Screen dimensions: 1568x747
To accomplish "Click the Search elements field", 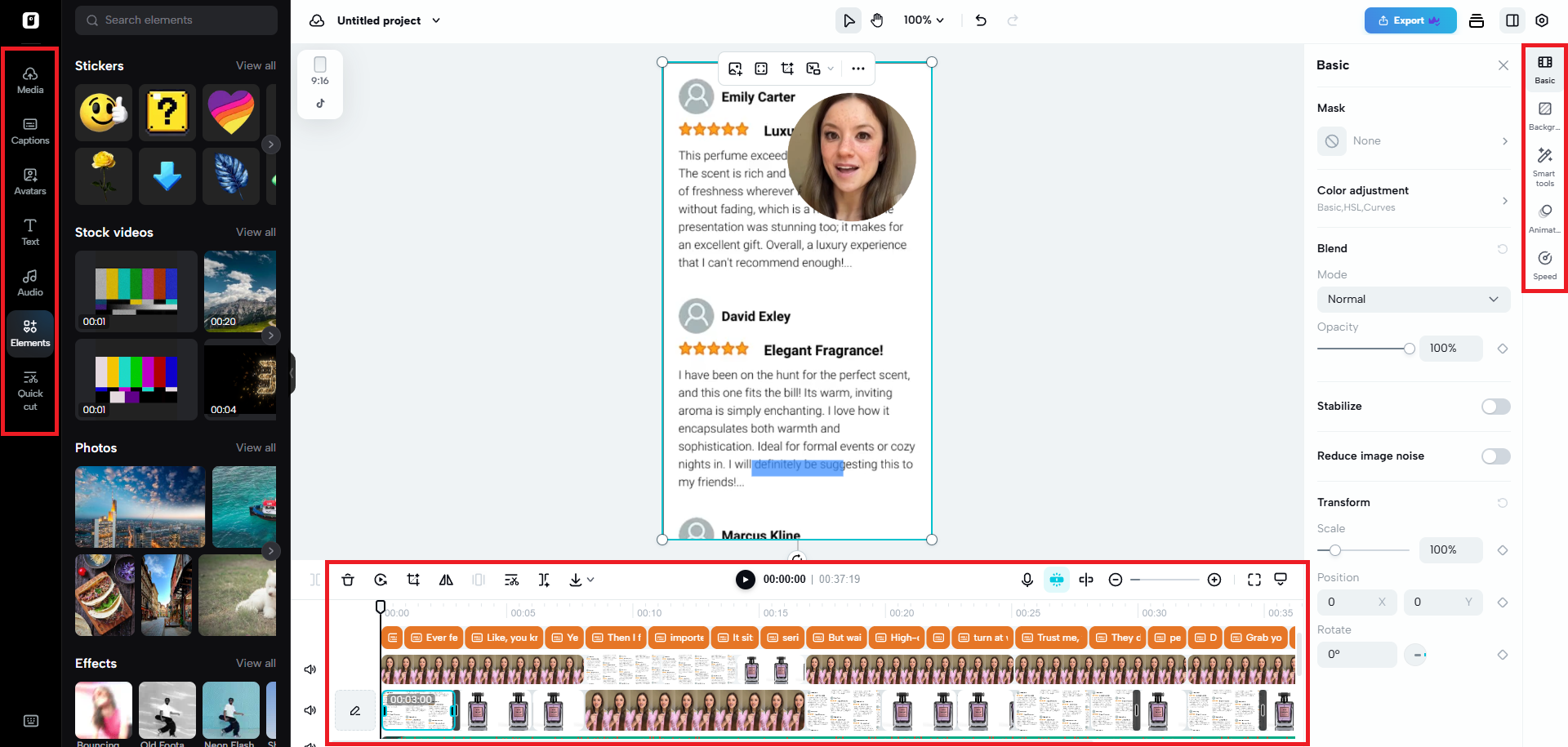I will [176, 20].
